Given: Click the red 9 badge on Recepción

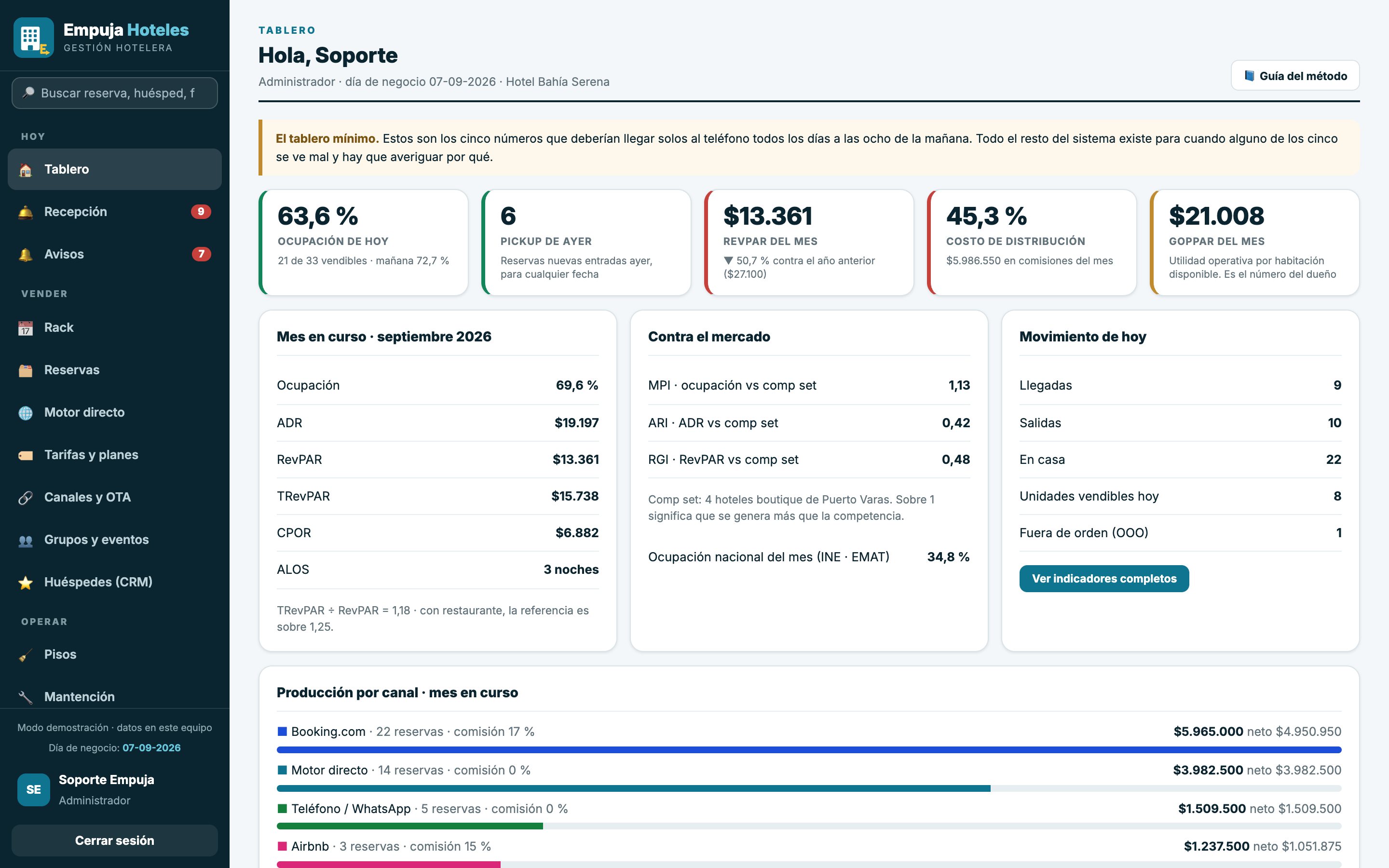Looking at the screenshot, I should point(201,212).
